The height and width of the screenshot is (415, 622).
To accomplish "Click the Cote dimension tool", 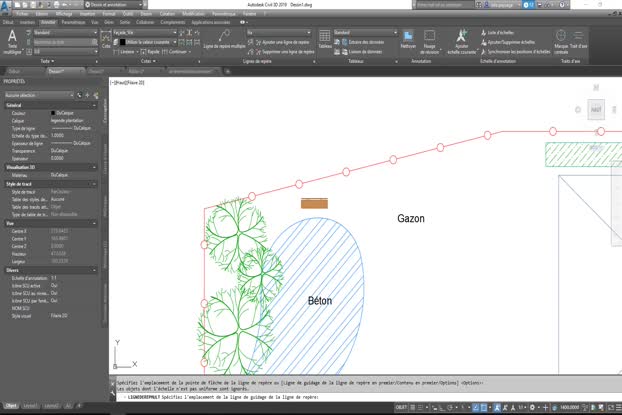I will pyautogui.click(x=106, y=40).
